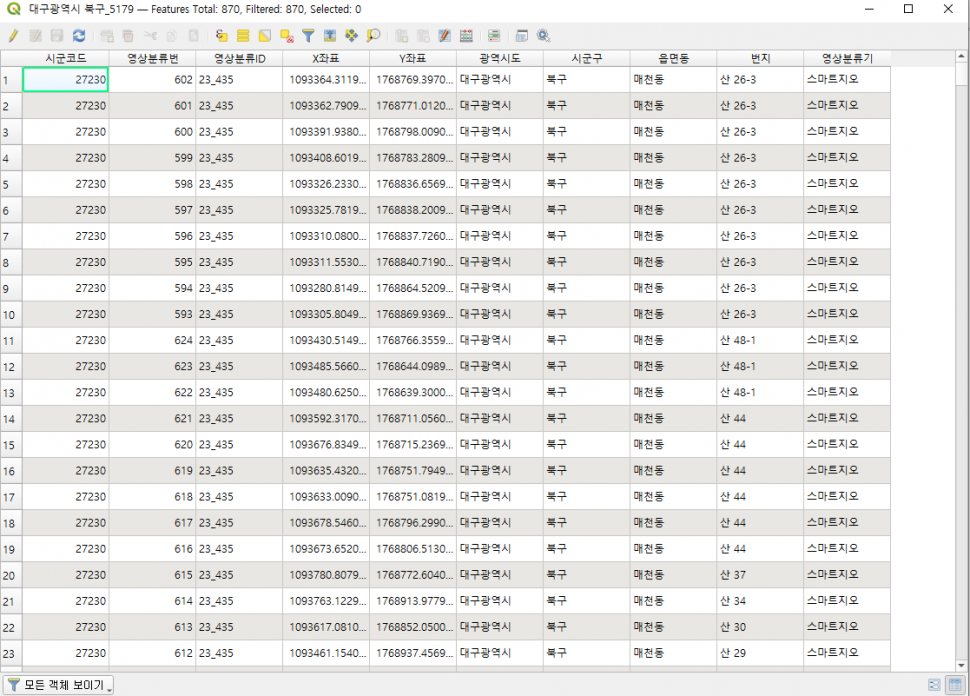Viewport: 970px width, 696px height.
Task: Move selection to top of table
Action: (x=330, y=36)
